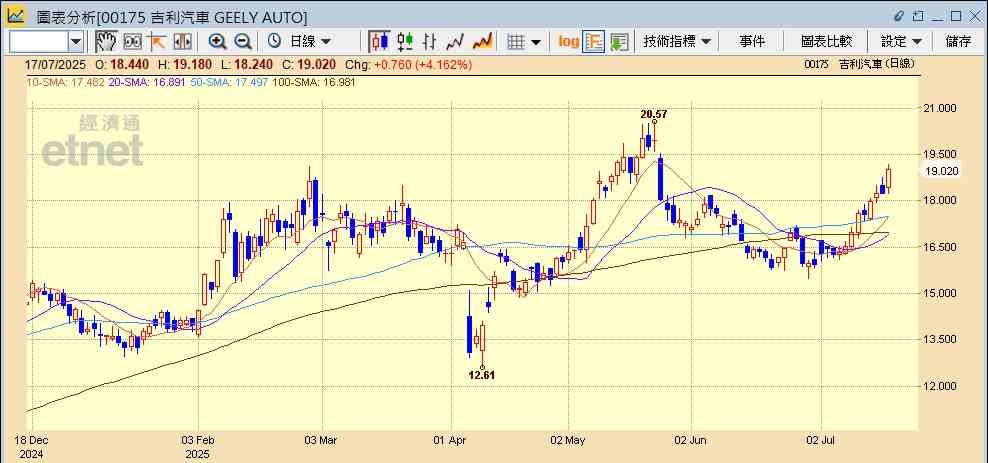The width and height of the screenshot is (988, 463).
Task: Click the grid lines icon
Action: click(x=516, y=42)
